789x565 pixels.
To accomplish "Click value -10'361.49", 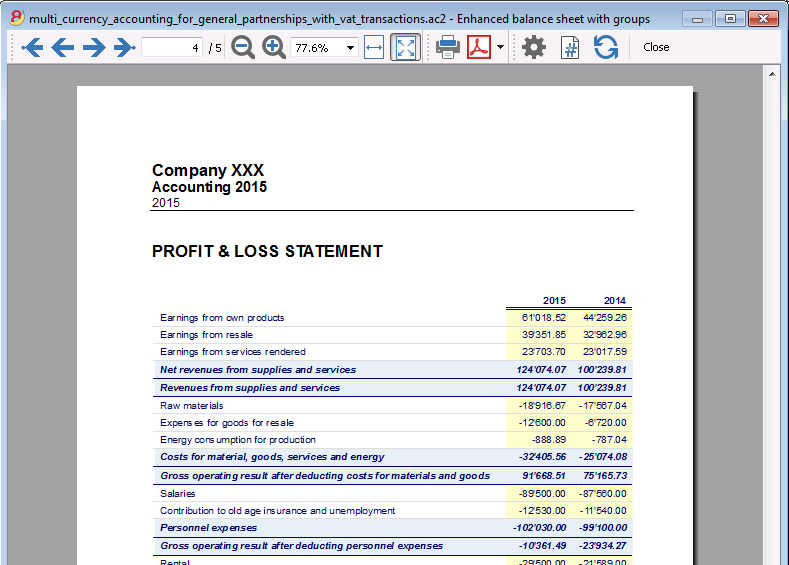I will [x=542, y=546].
